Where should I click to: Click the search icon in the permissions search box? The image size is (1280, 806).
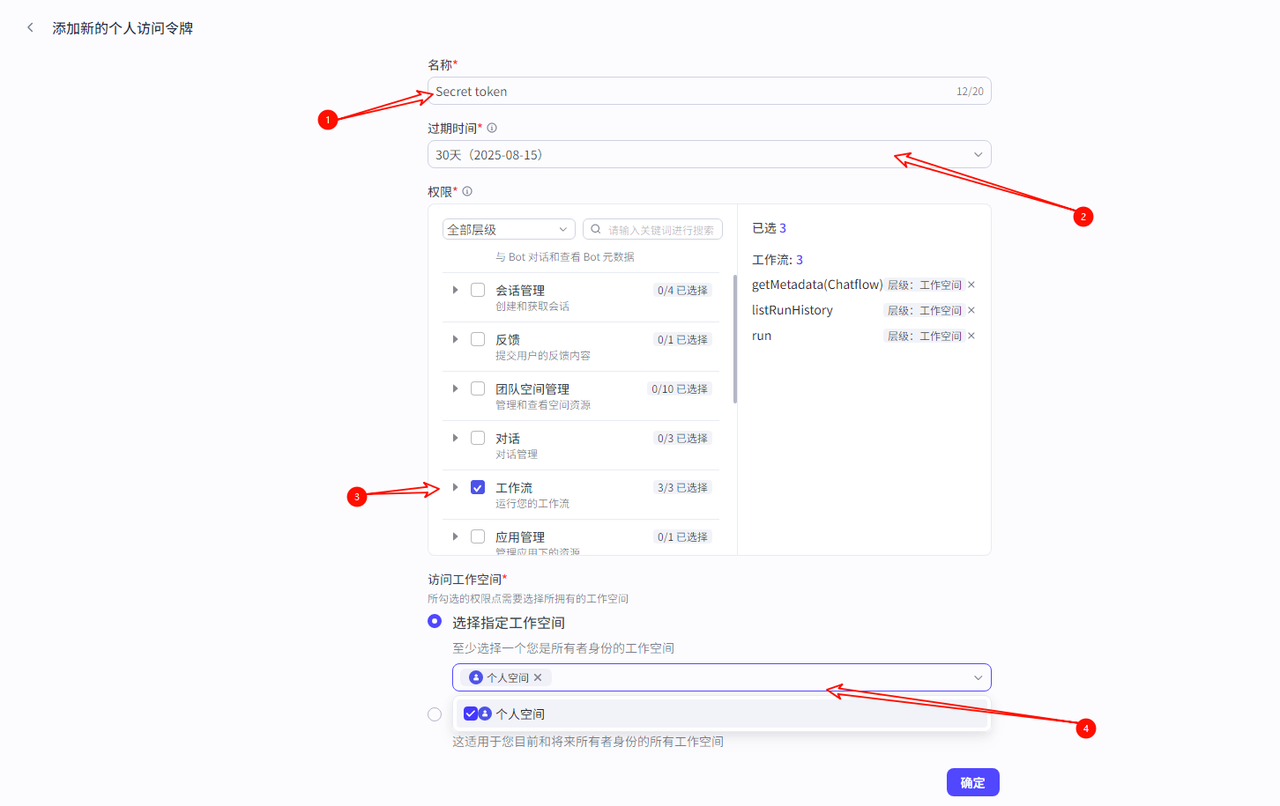click(x=596, y=229)
